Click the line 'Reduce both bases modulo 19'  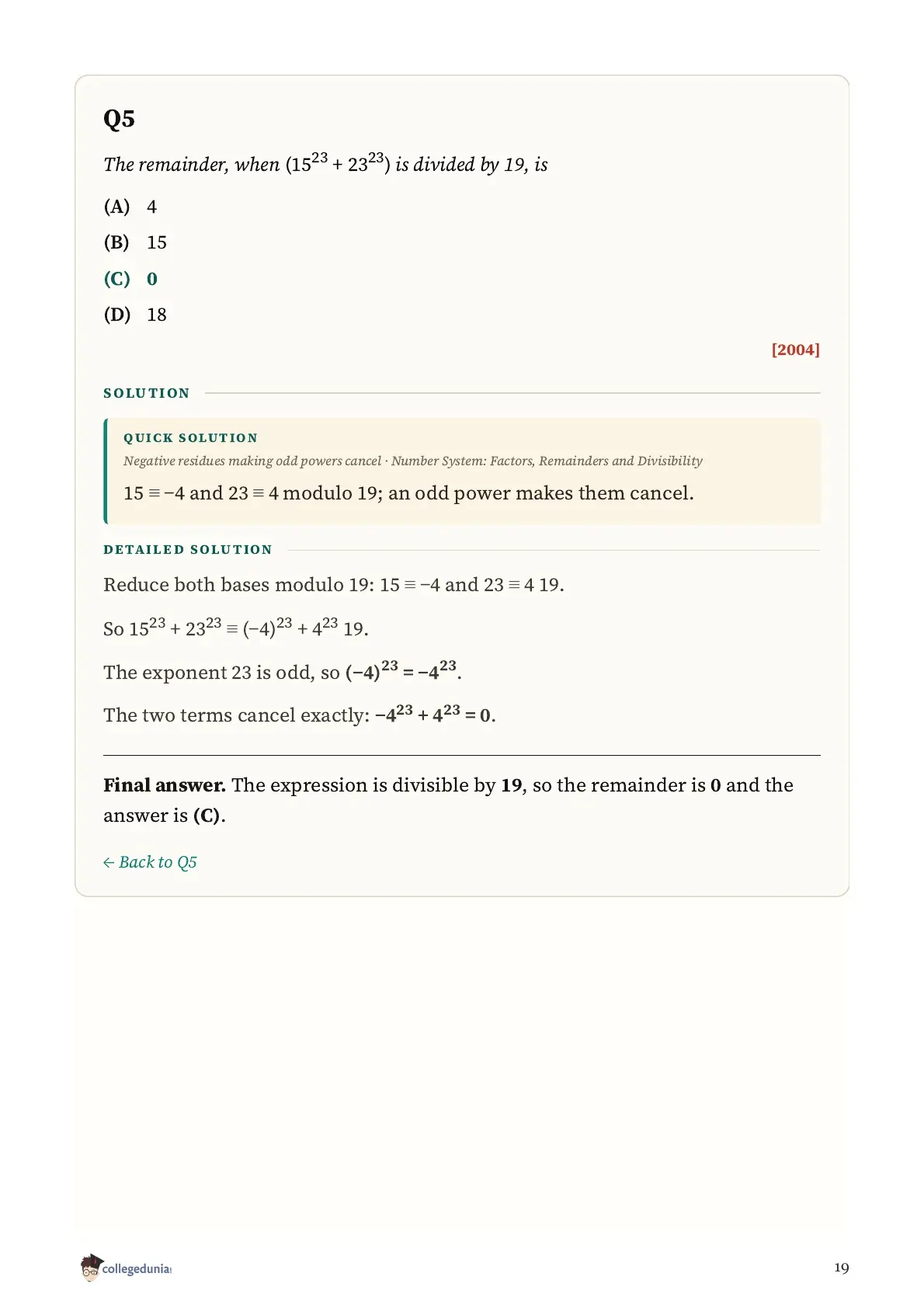(x=334, y=585)
